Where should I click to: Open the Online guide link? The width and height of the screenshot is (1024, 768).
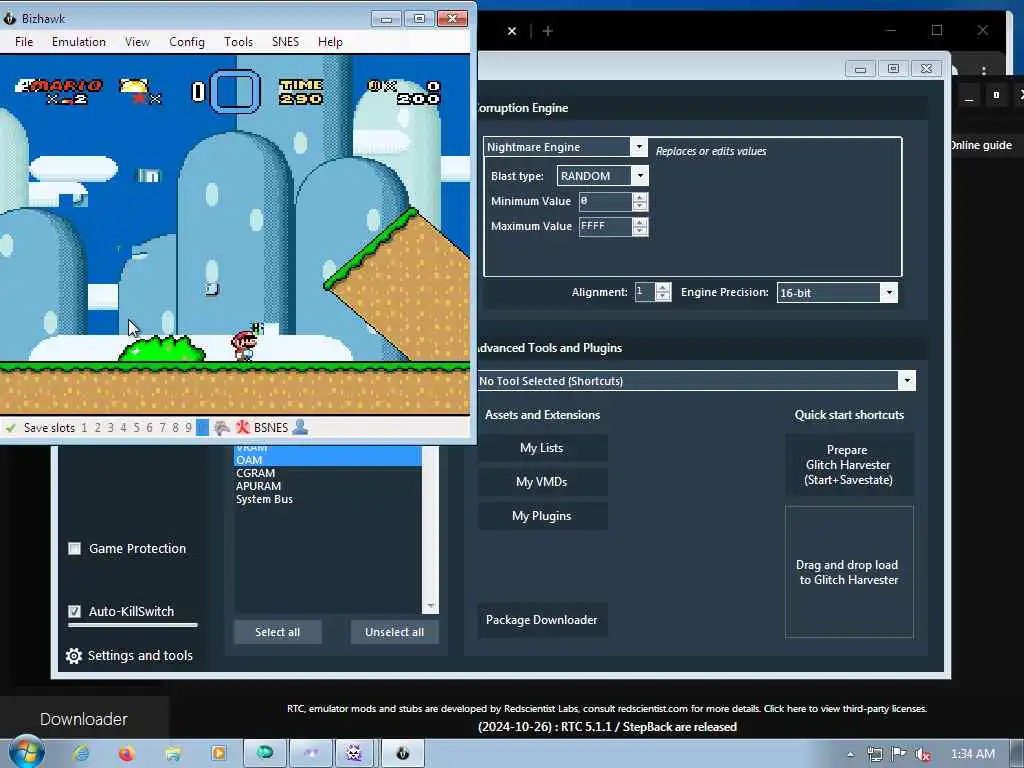(x=981, y=145)
